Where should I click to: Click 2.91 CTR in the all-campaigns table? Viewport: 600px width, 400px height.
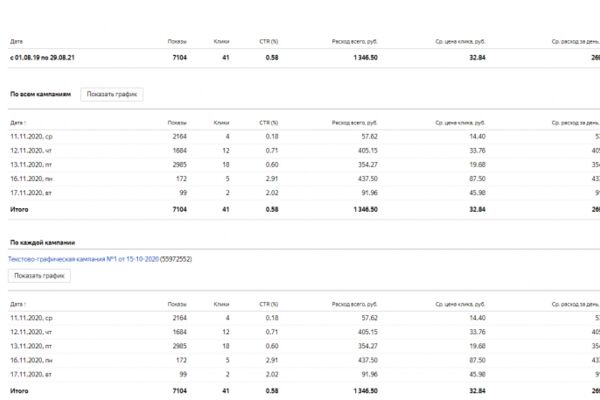click(x=272, y=179)
